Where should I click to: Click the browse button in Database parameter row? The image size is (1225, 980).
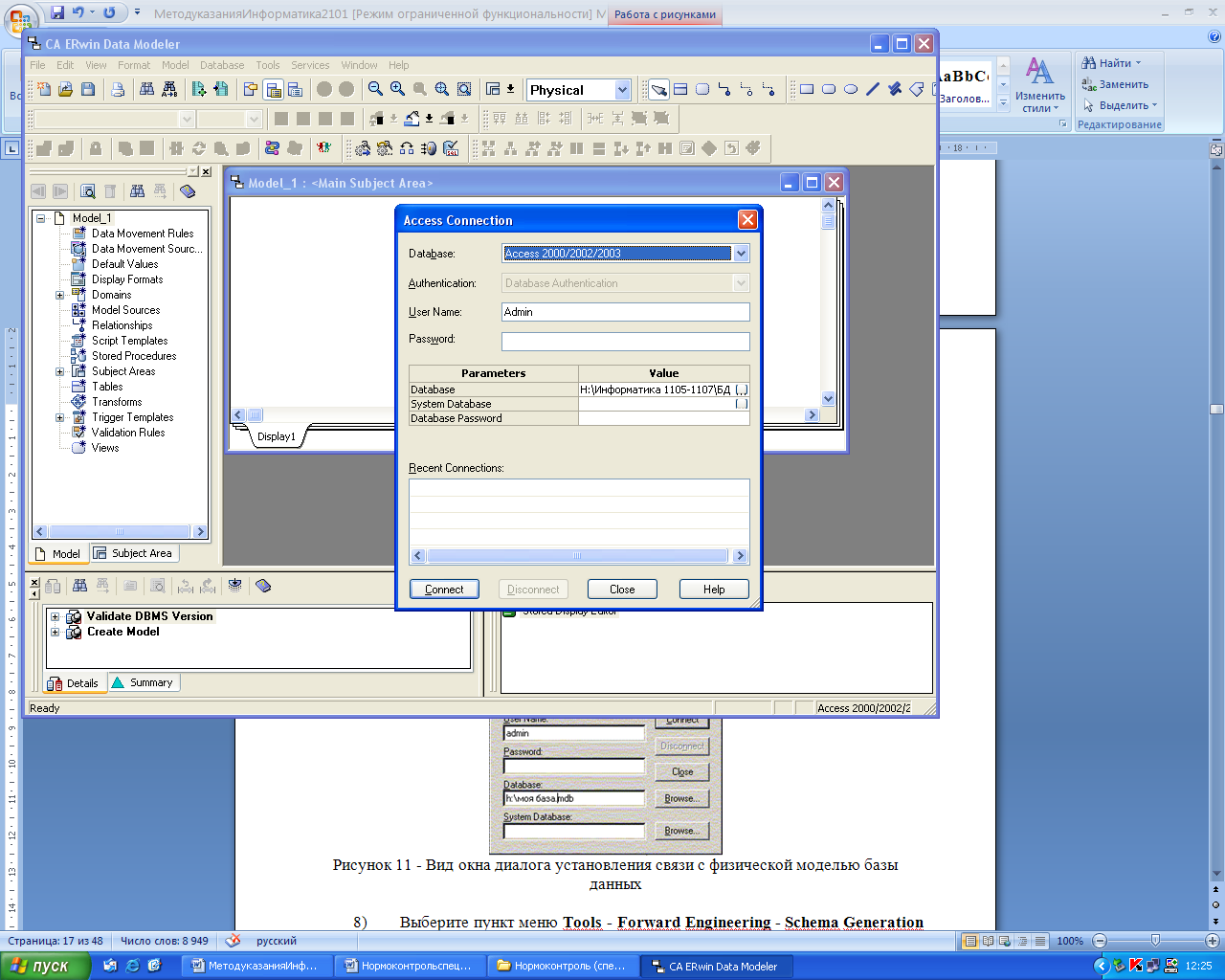[x=742, y=390]
